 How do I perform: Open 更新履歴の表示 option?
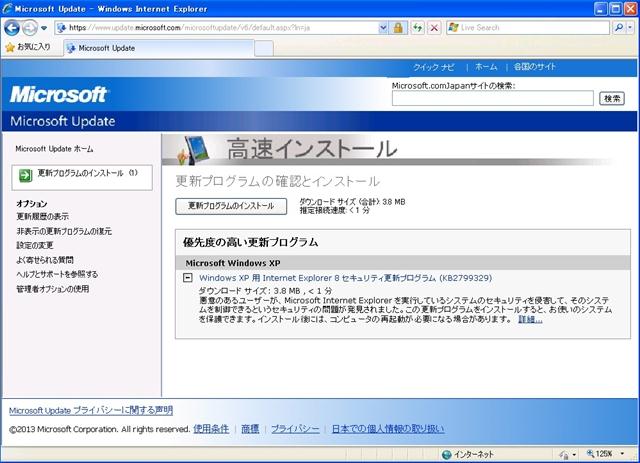[42, 216]
